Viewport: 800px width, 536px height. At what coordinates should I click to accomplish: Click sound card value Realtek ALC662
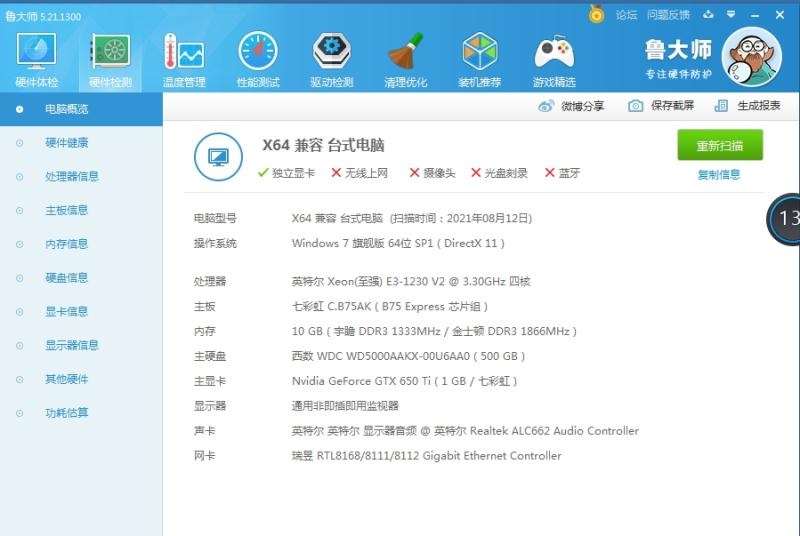(x=465, y=431)
